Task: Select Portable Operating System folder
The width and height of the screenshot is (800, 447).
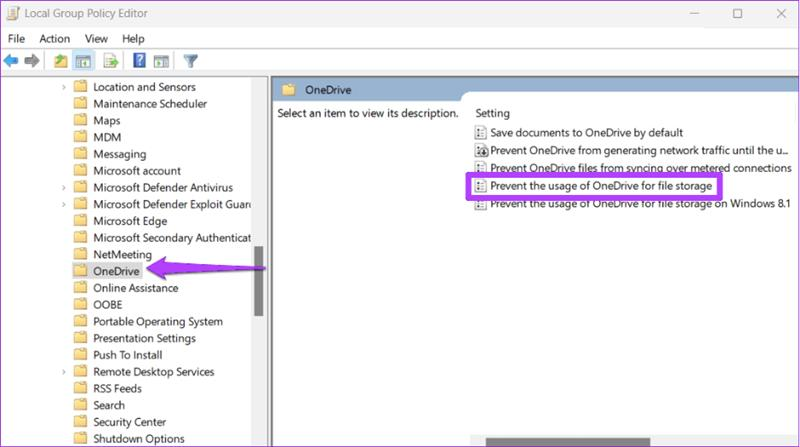Action: [158, 321]
